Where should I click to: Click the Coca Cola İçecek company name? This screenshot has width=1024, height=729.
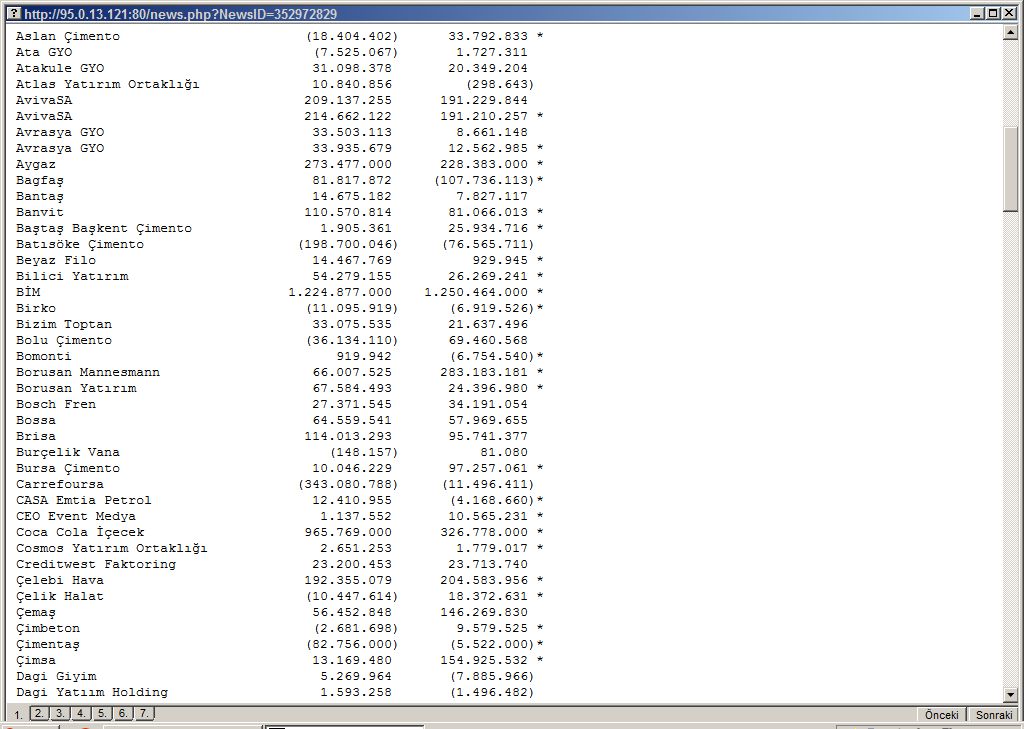point(80,532)
